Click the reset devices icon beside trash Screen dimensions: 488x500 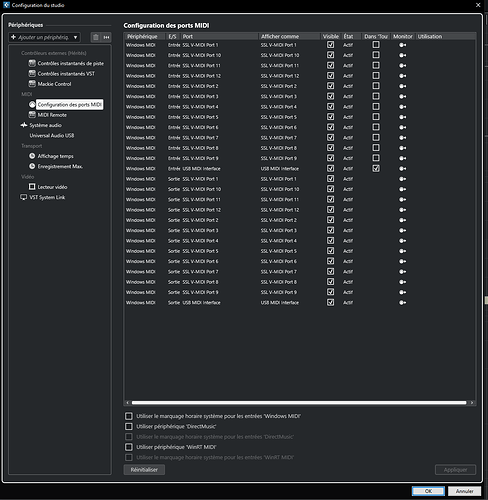(106, 37)
